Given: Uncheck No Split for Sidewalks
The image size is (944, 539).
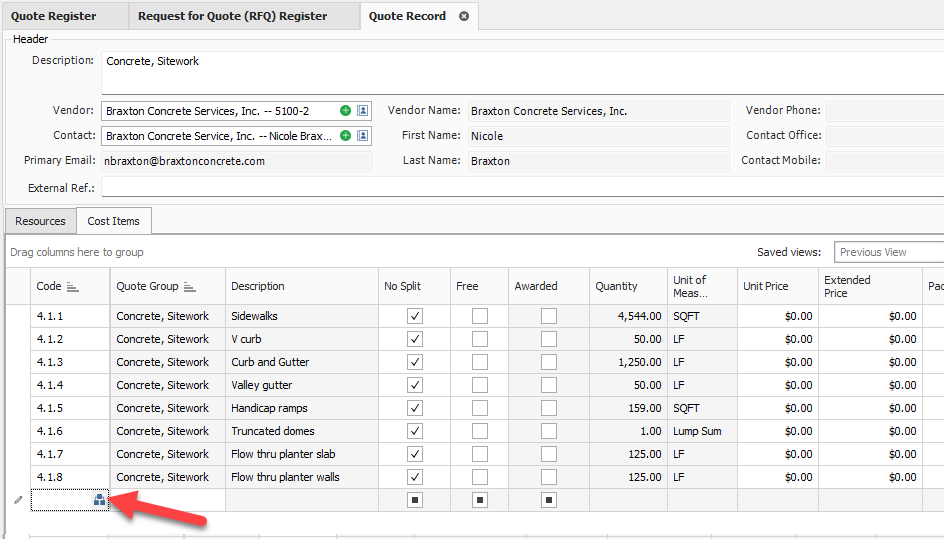Looking at the screenshot, I should click(415, 316).
